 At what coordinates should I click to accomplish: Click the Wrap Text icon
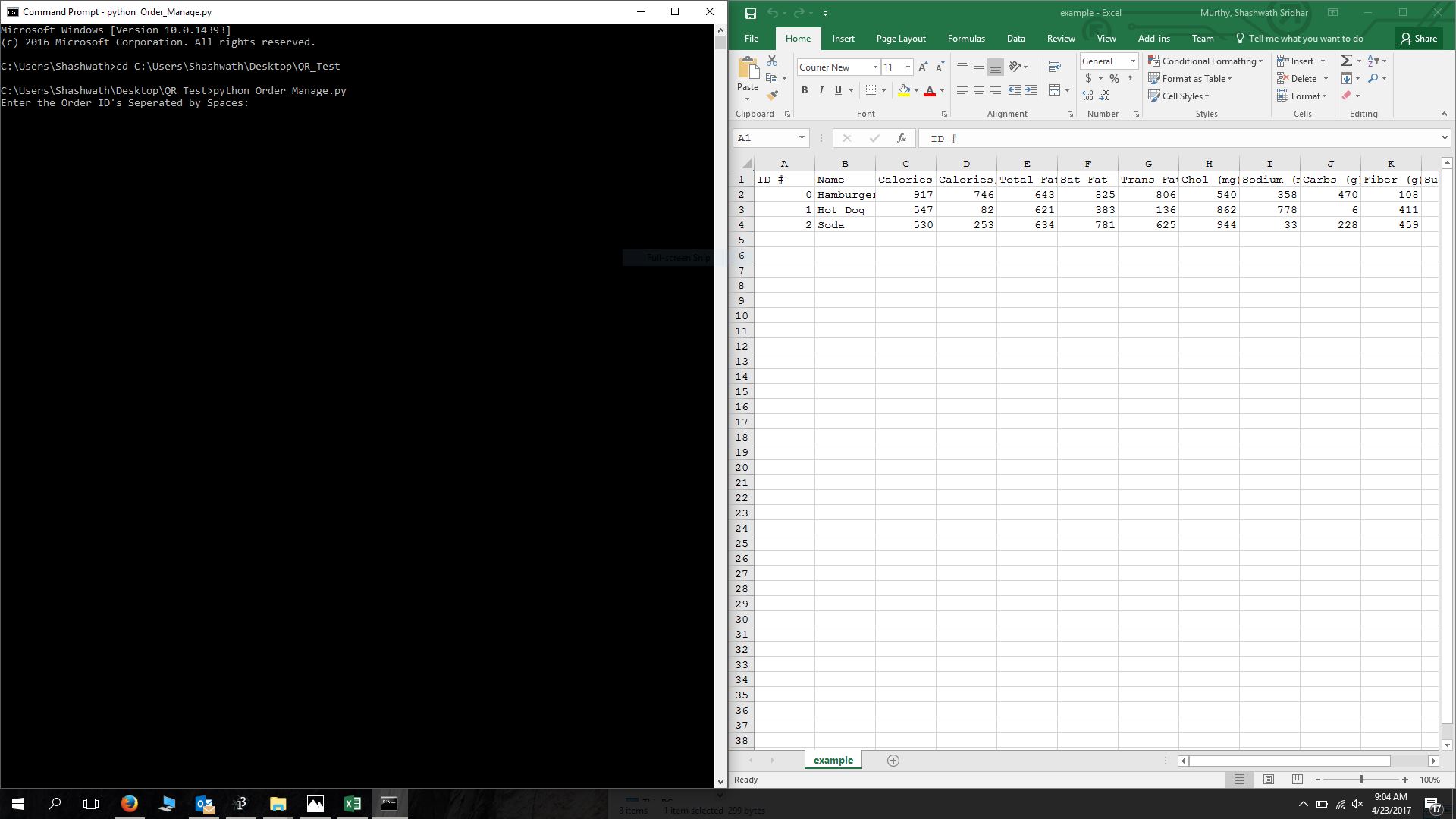pos(1054,67)
